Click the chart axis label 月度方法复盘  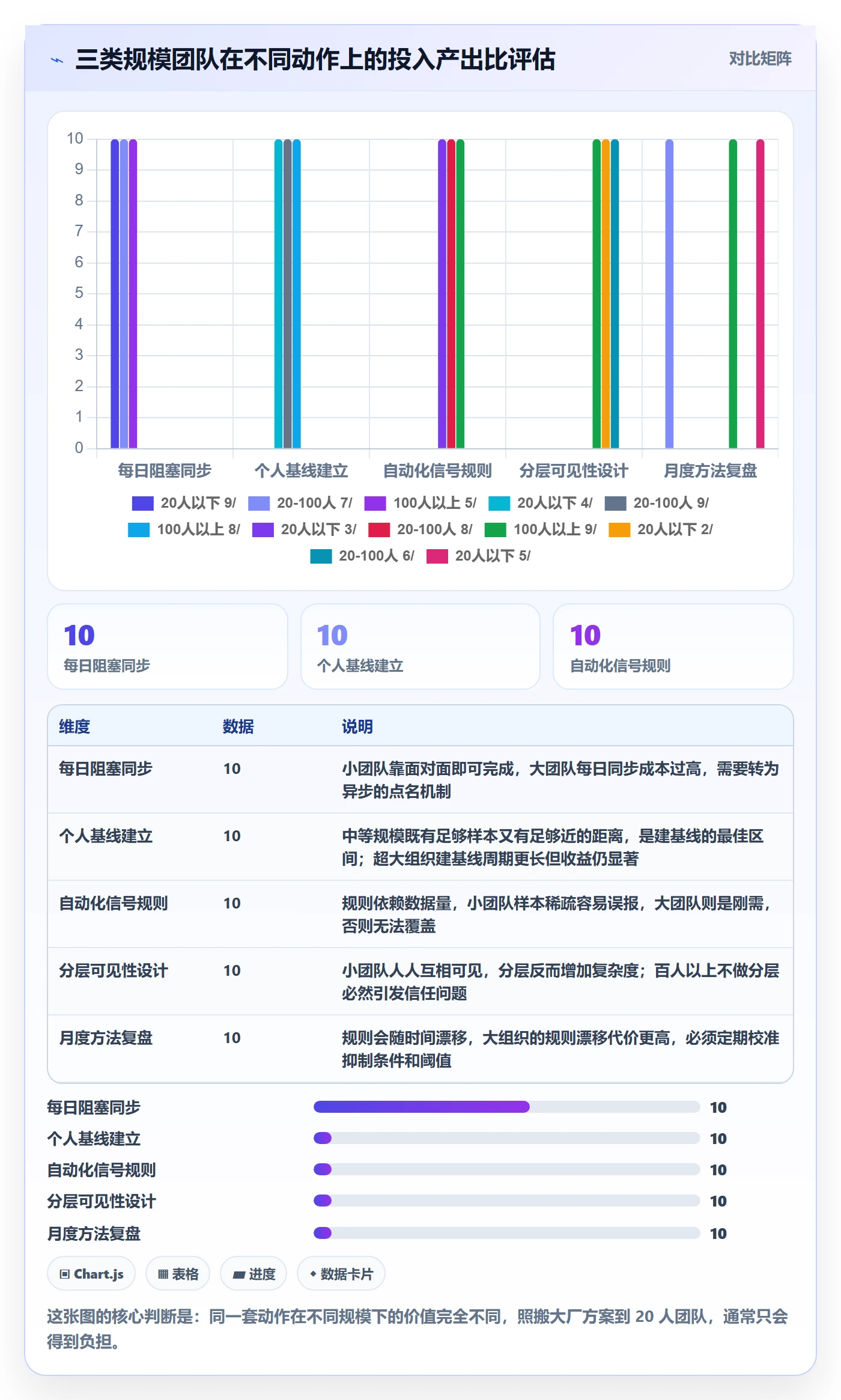(710, 471)
